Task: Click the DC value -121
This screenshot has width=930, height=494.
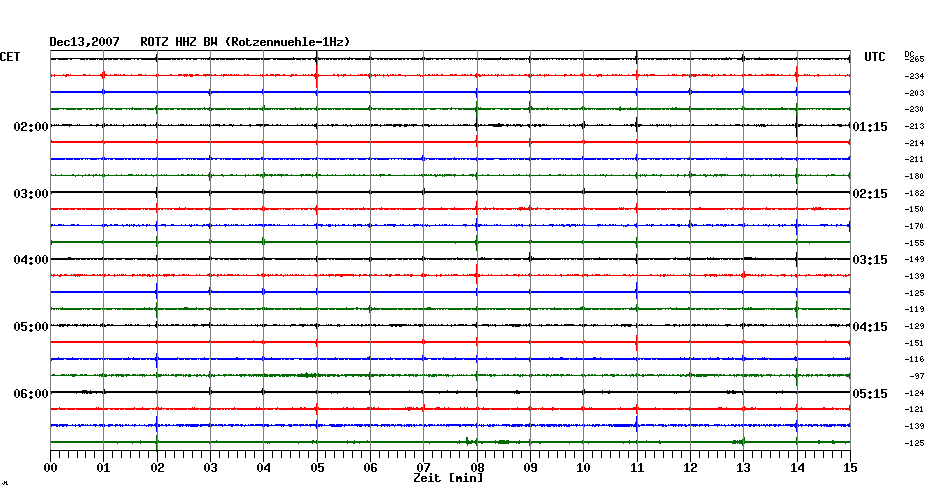Action: coord(914,409)
